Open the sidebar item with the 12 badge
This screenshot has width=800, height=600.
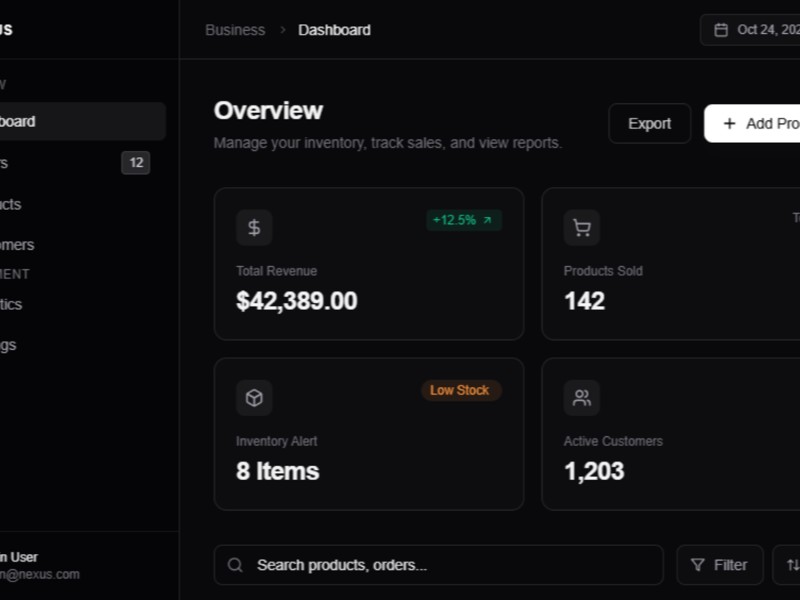click(60, 163)
